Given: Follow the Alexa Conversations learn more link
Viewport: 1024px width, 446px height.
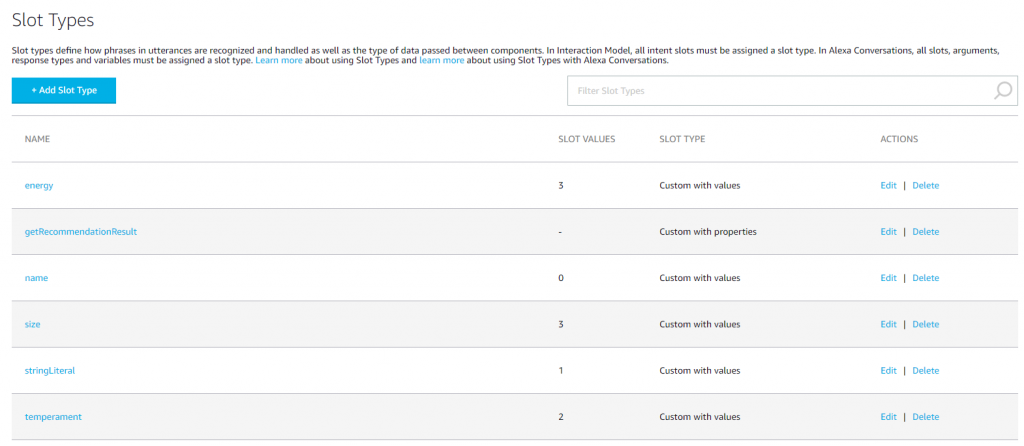Looking at the screenshot, I should click(x=441, y=60).
